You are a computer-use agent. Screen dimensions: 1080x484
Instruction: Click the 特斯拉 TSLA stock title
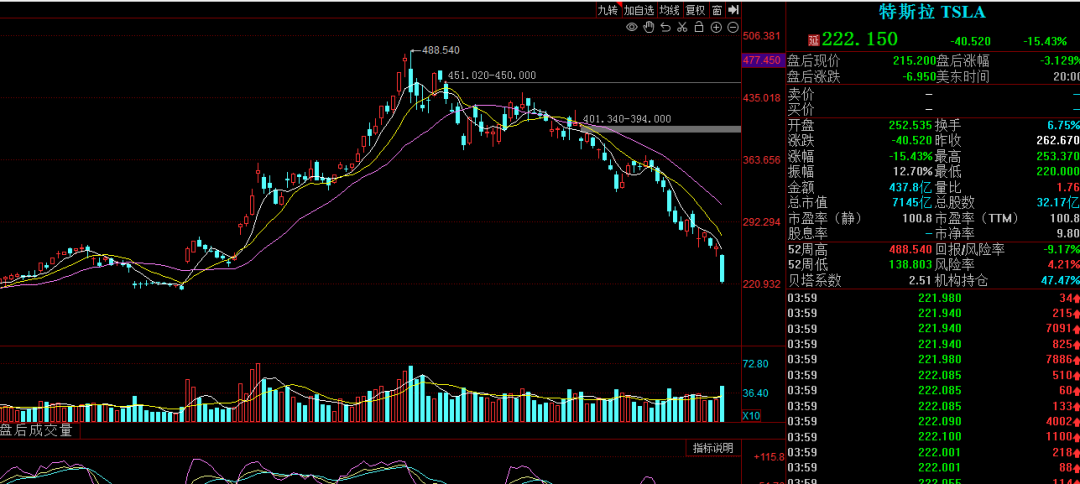[x=932, y=12]
